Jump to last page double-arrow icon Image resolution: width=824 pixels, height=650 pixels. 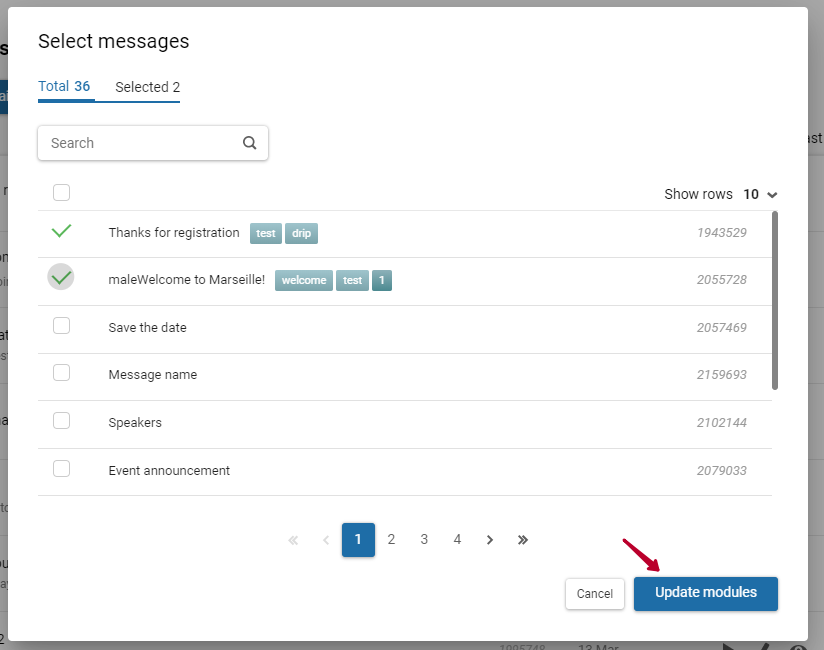tap(522, 540)
